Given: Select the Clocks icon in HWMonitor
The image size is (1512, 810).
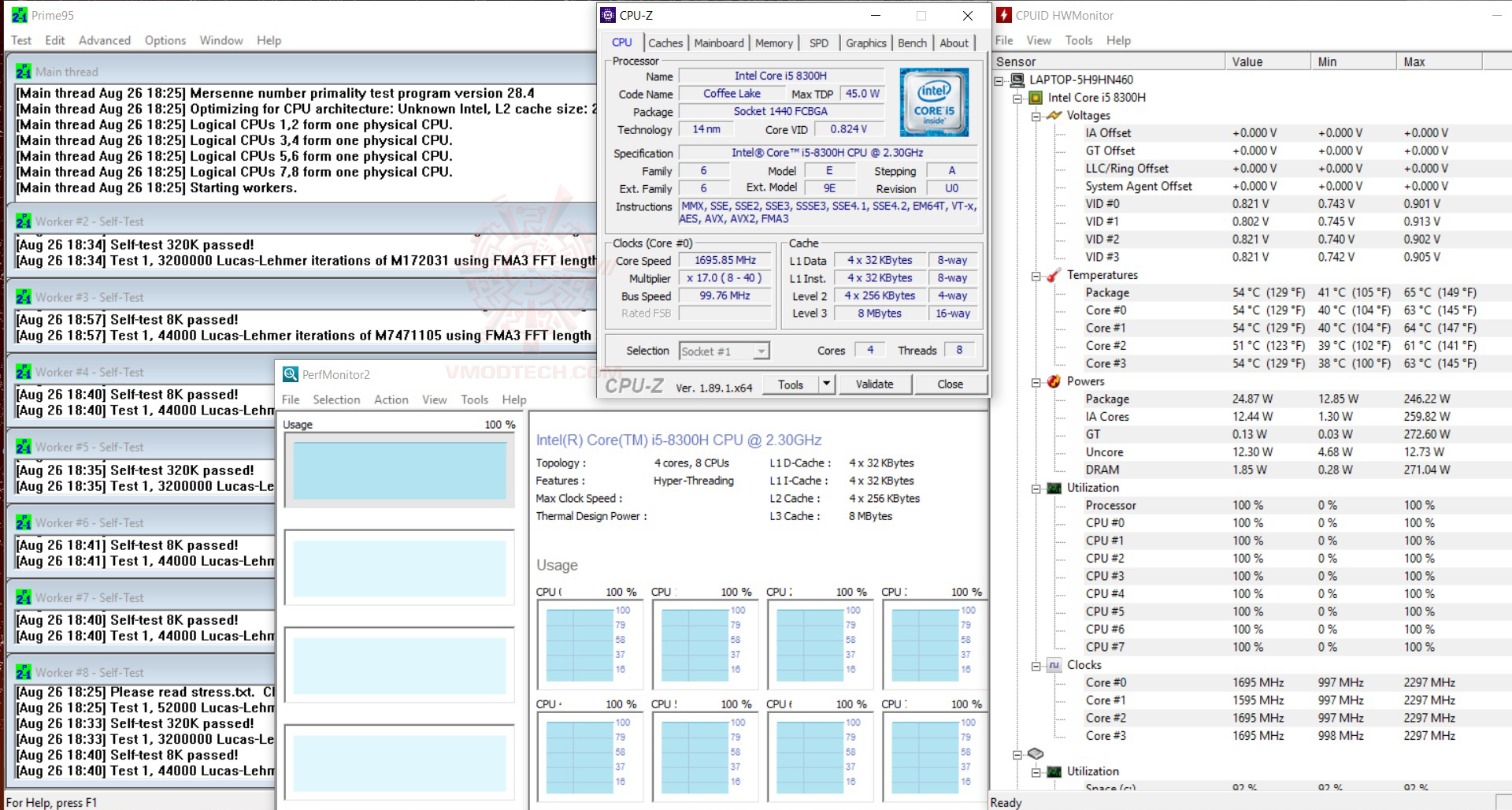Looking at the screenshot, I should click(1054, 665).
